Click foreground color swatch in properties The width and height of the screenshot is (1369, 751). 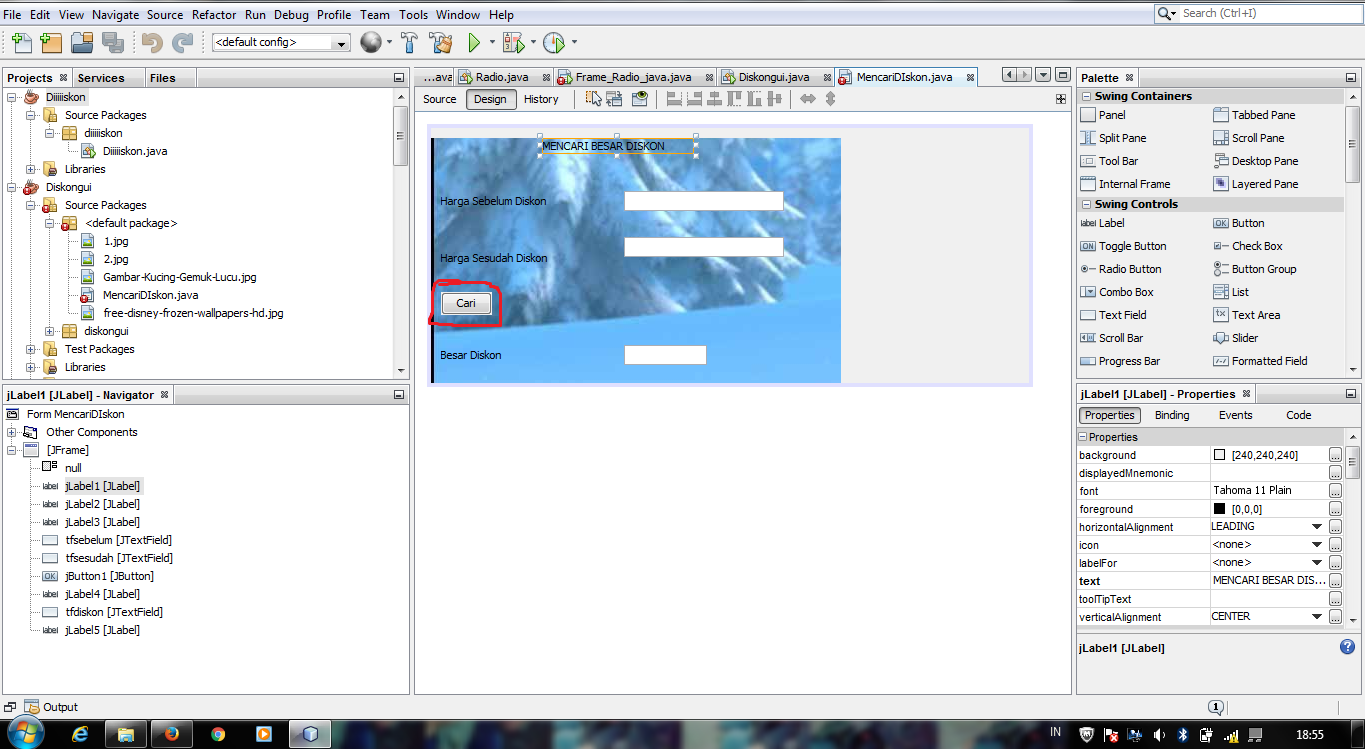[1218, 509]
